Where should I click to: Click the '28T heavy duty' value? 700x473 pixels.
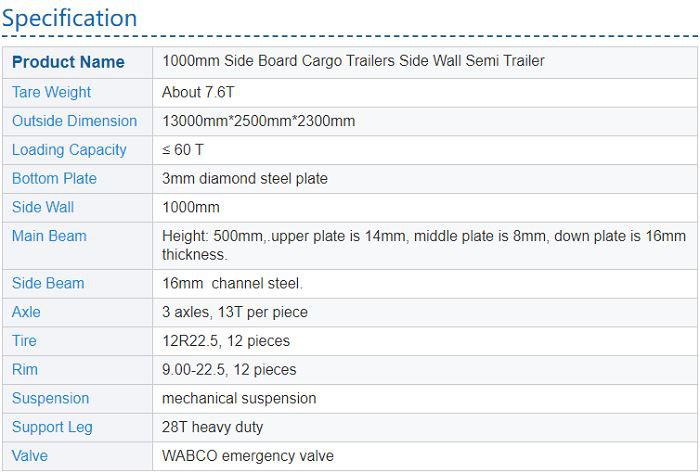212,427
